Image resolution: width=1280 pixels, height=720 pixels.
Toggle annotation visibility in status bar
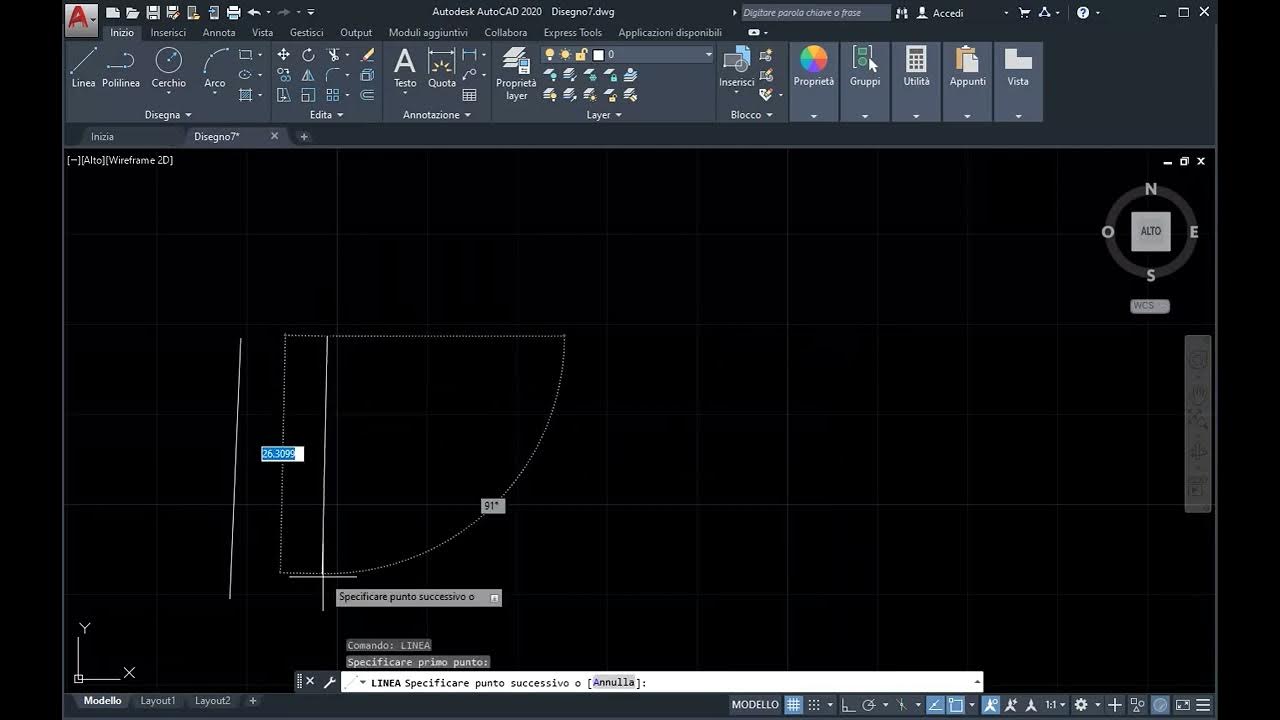[x=990, y=705]
